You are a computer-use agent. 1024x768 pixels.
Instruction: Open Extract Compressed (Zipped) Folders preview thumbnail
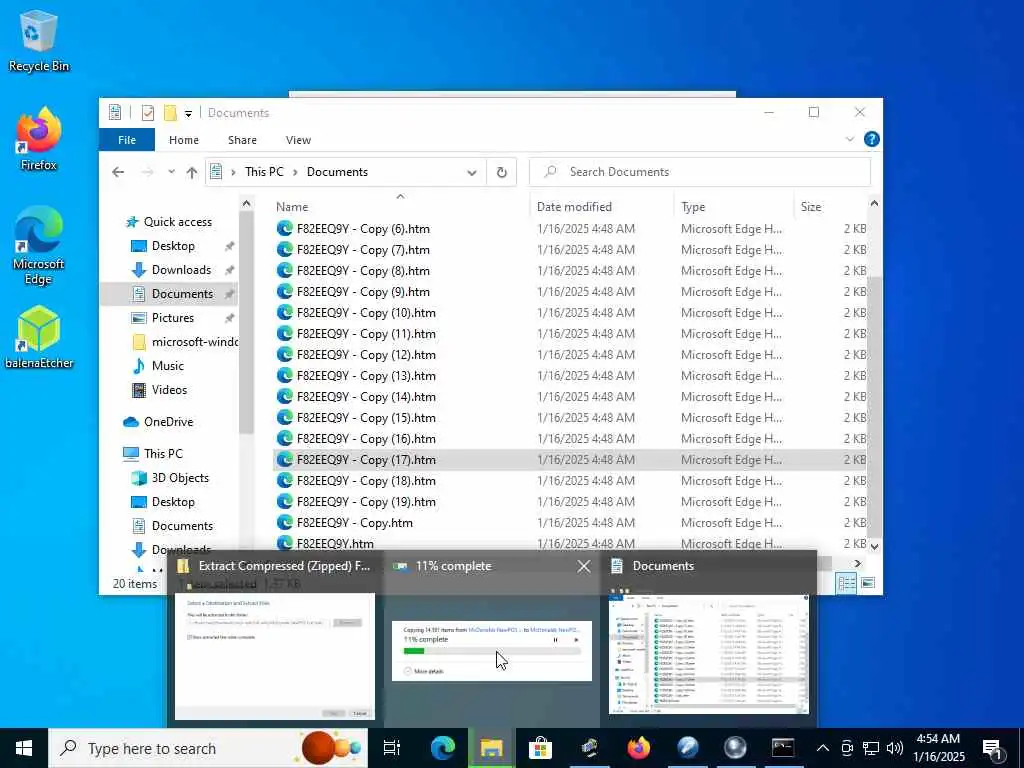tap(275, 656)
